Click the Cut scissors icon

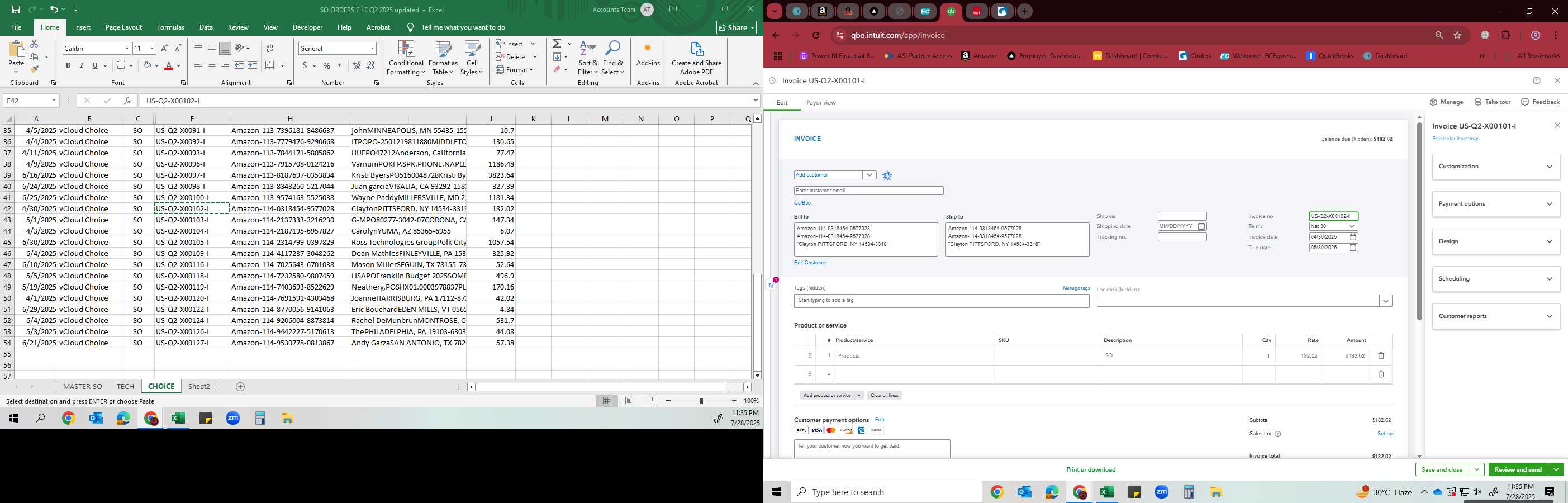pos(34,44)
